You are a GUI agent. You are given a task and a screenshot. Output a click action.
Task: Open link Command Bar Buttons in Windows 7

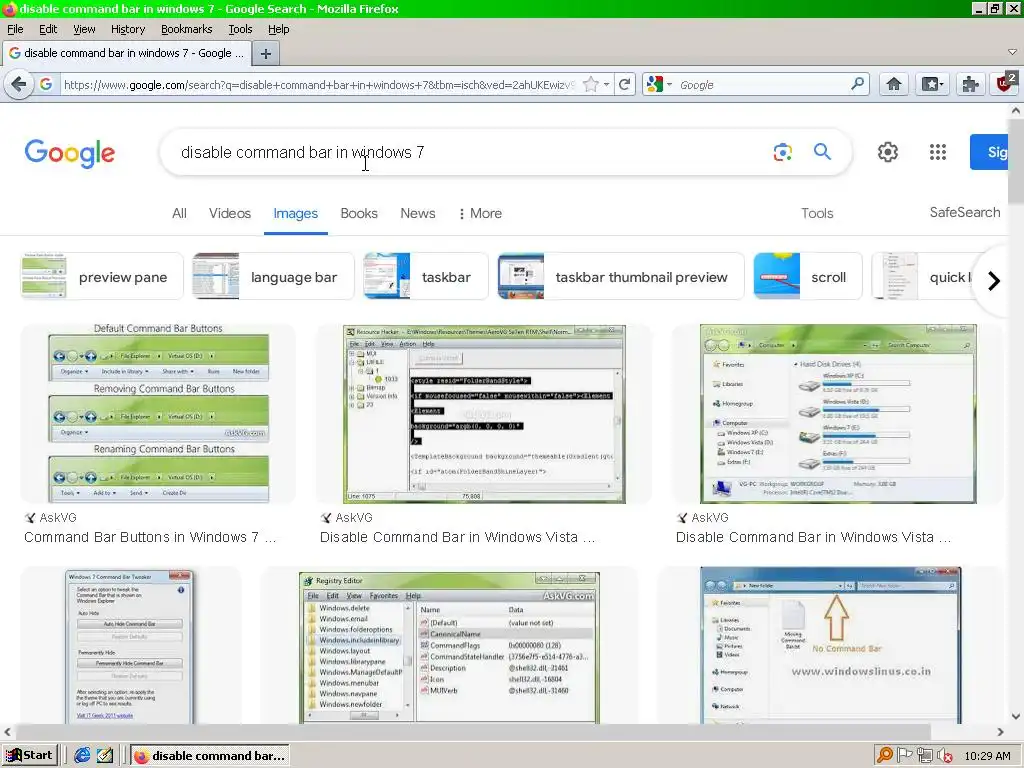[x=150, y=537]
